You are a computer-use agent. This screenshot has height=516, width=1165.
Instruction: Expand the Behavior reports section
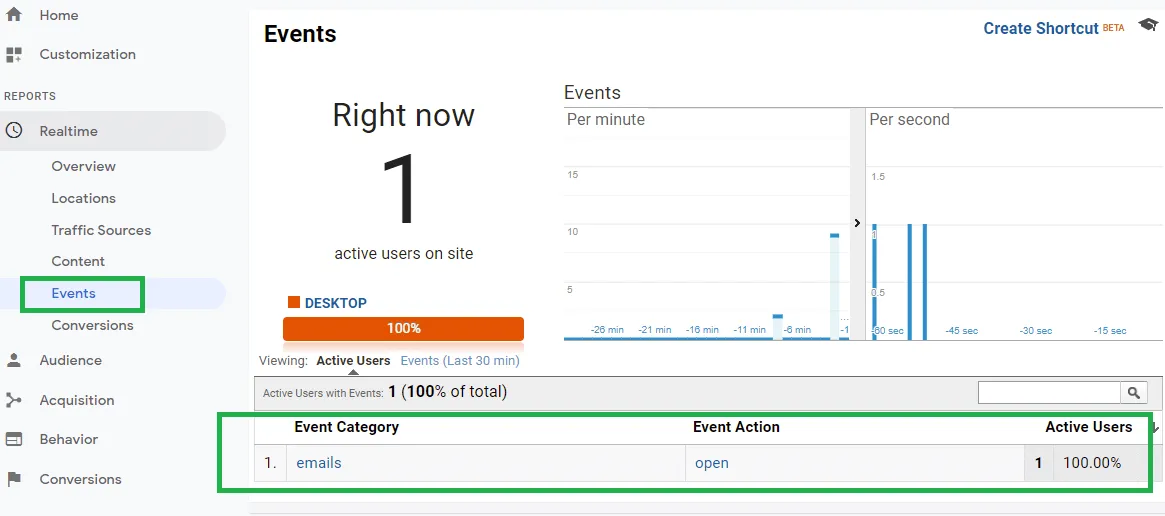point(68,439)
